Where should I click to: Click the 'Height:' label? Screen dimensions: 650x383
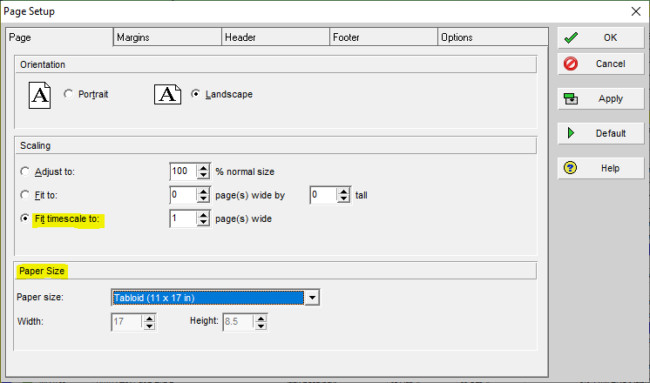204,320
